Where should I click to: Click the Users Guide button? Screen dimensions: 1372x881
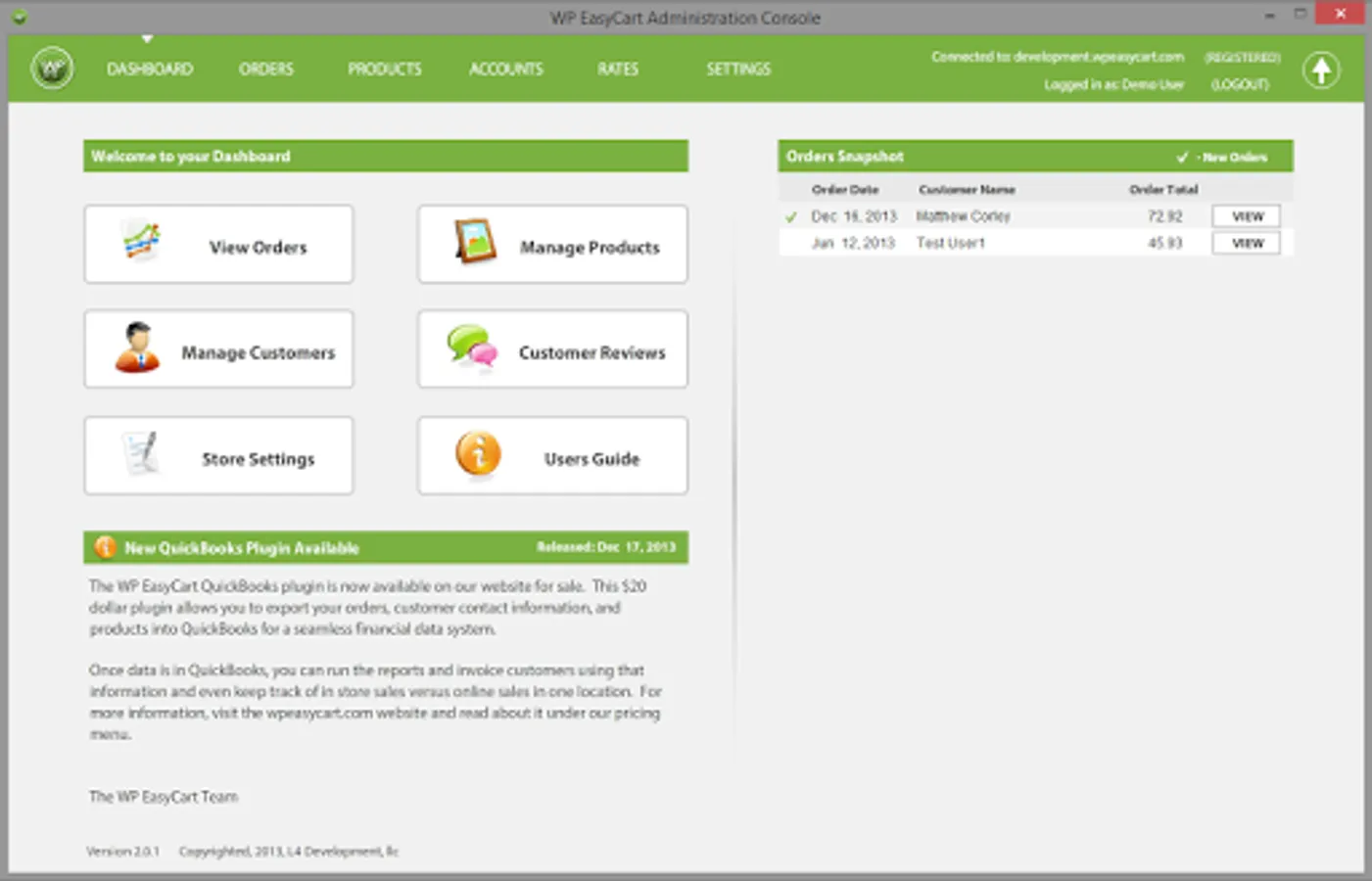(552, 455)
